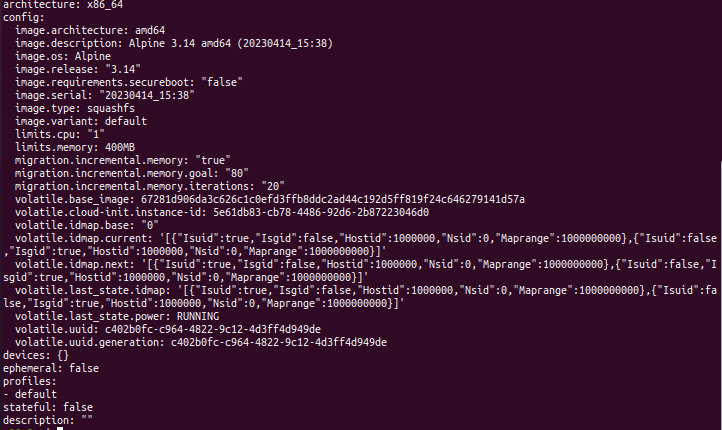The image size is (722, 430).
Task: Click the volatile.base_image hash value
Action: point(333,199)
